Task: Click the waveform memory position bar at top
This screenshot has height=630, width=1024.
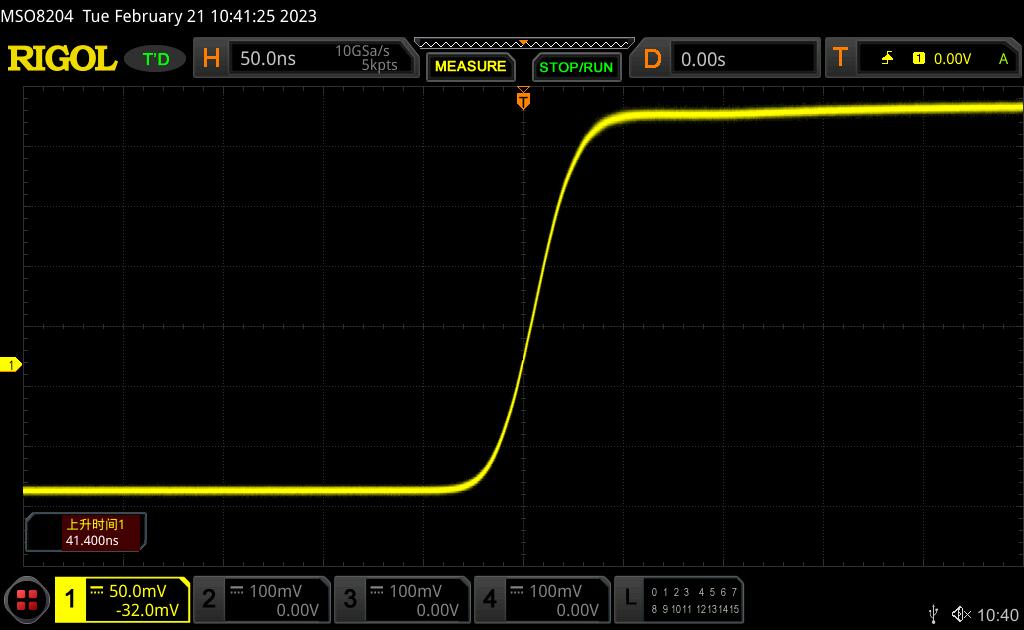Action: point(523,43)
